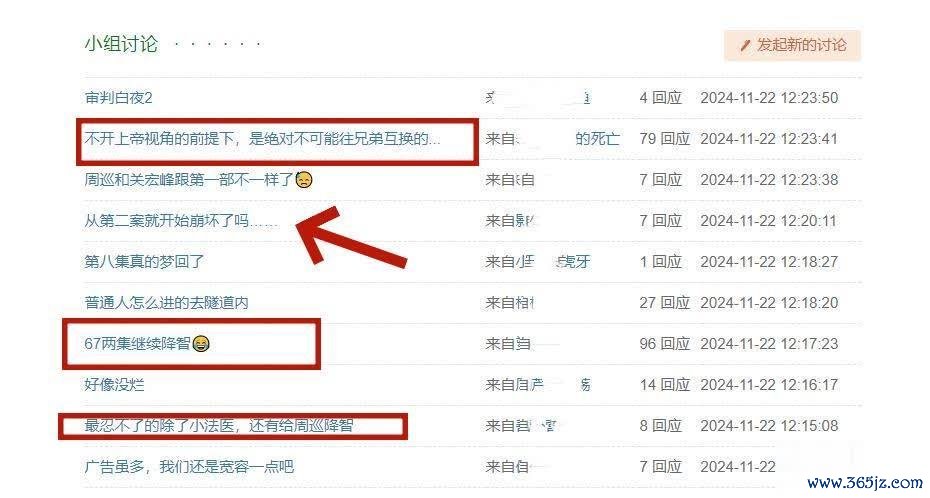Click the 小组讨论 section heading
Image resolution: width=930 pixels, height=498 pixels.
(121, 44)
